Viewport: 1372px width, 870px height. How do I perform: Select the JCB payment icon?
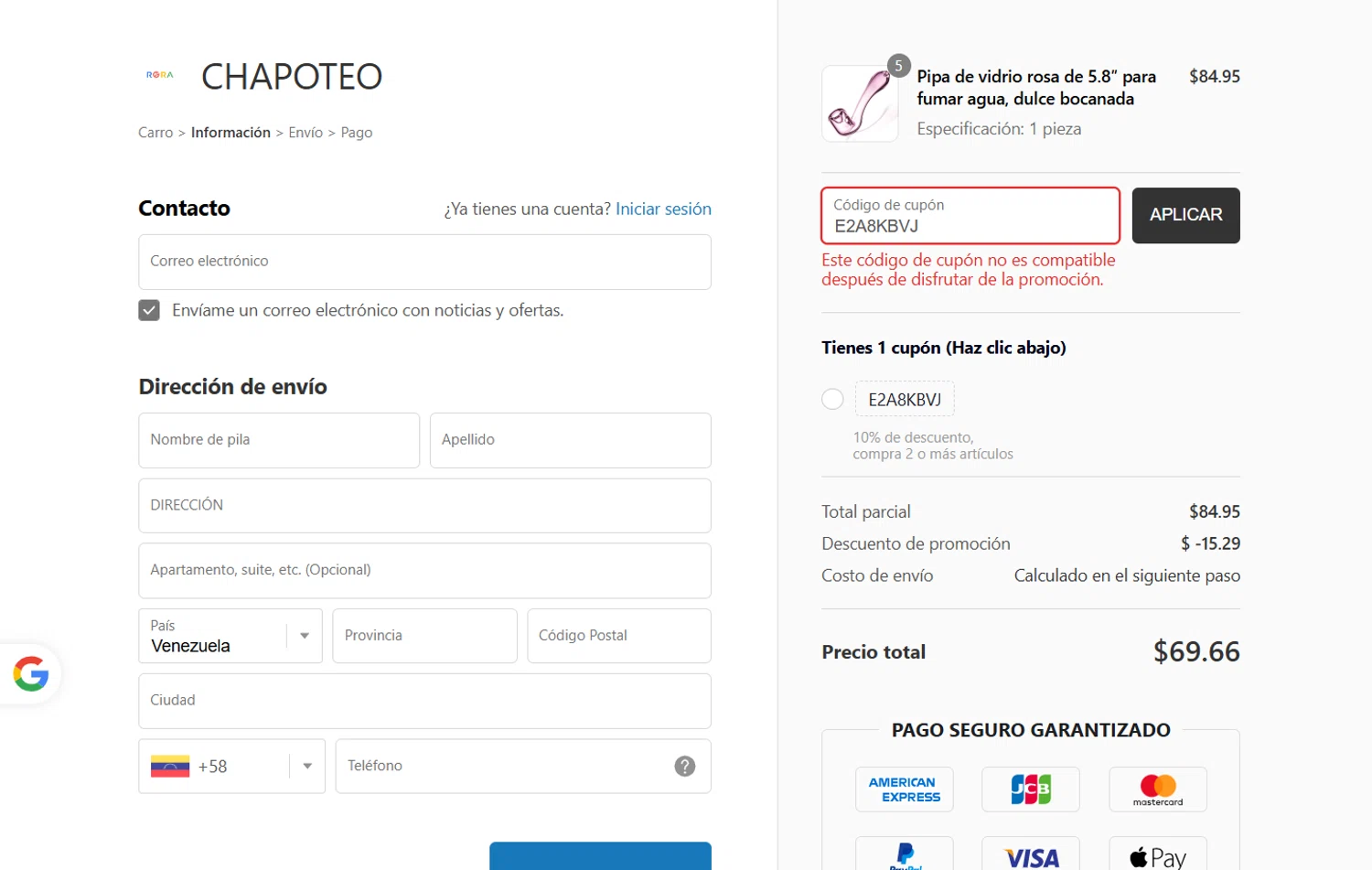click(x=1031, y=789)
